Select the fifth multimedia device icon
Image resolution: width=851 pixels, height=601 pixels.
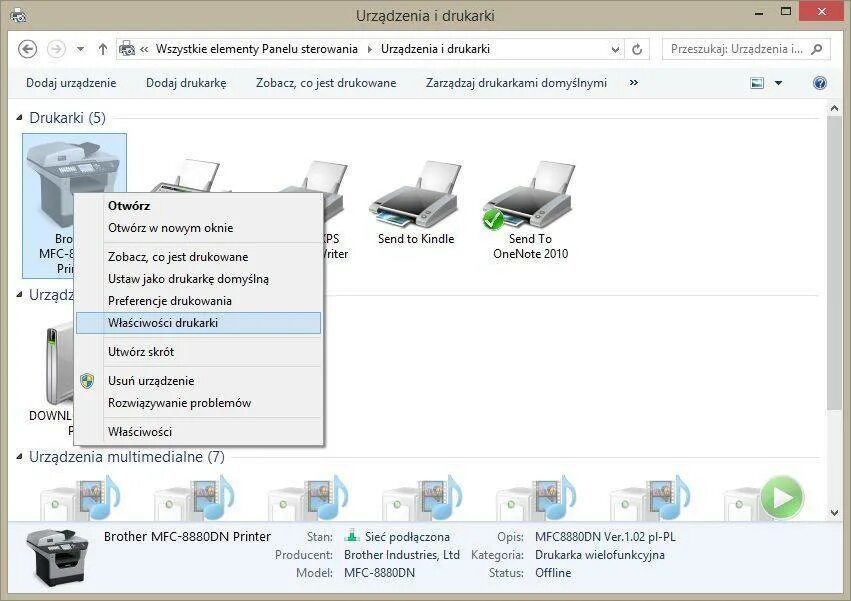coord(536,497)
